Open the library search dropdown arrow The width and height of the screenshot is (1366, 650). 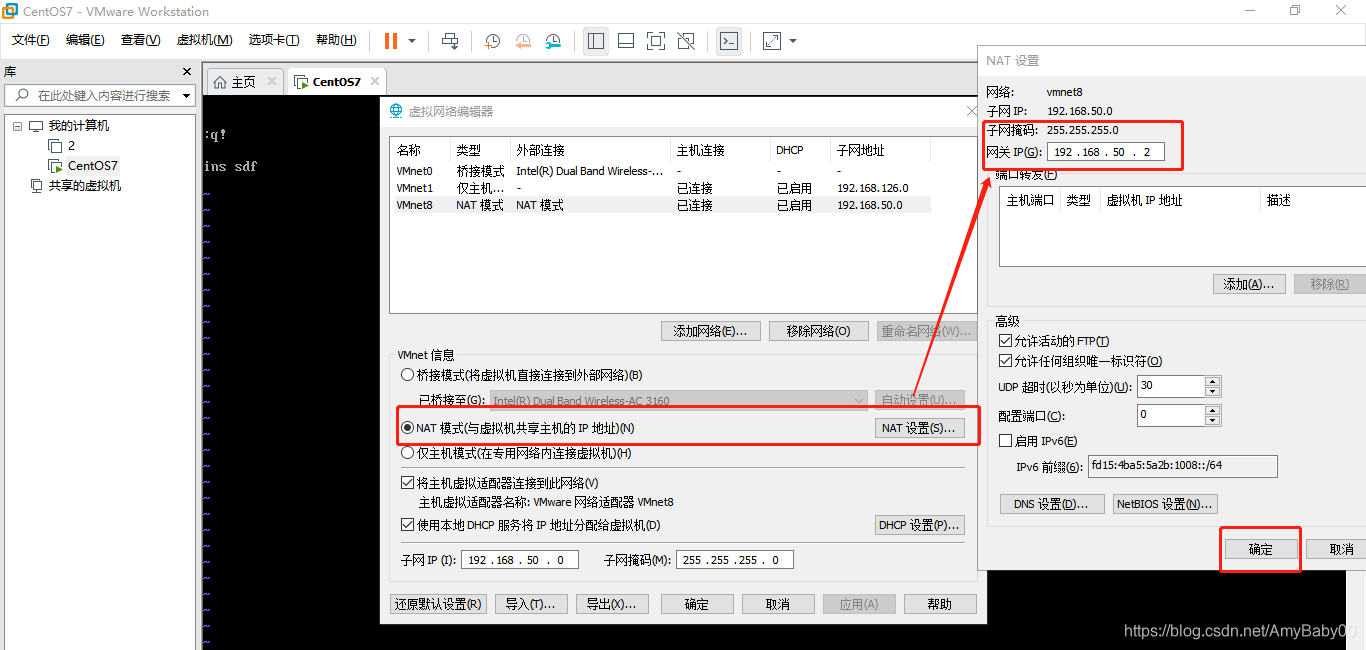(x=187, y=96)
